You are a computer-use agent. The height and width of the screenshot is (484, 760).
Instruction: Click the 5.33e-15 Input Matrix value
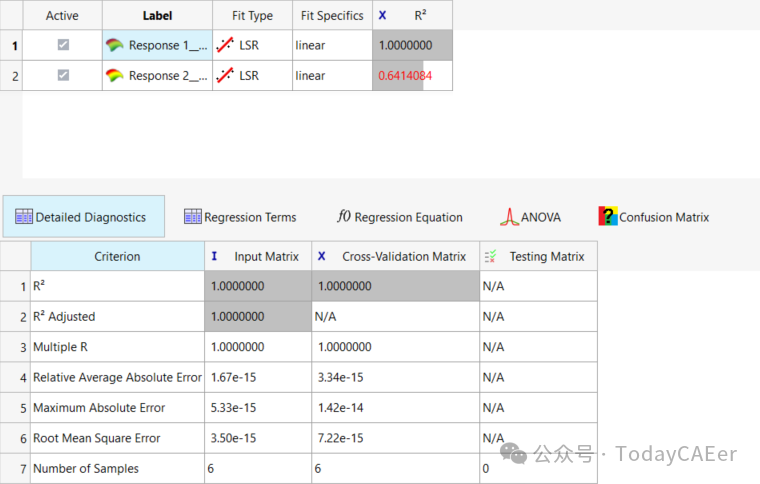click(233, 407)
